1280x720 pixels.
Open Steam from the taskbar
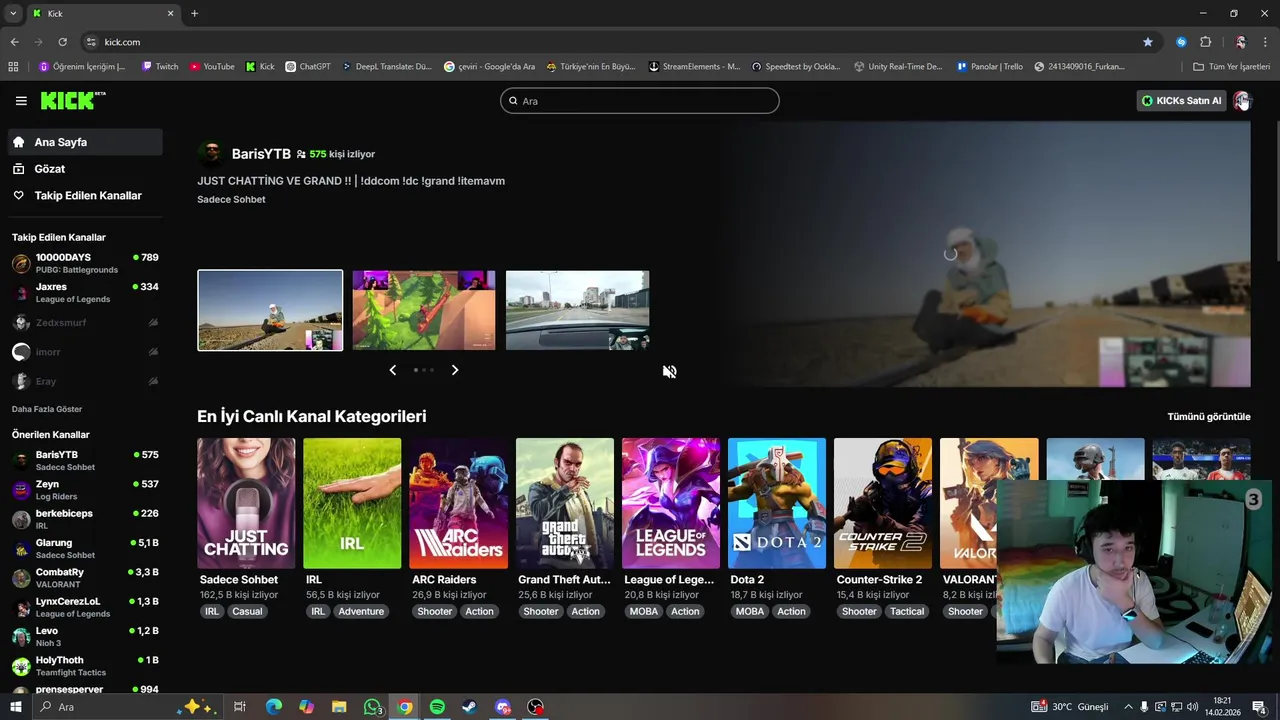click(469, 707)
